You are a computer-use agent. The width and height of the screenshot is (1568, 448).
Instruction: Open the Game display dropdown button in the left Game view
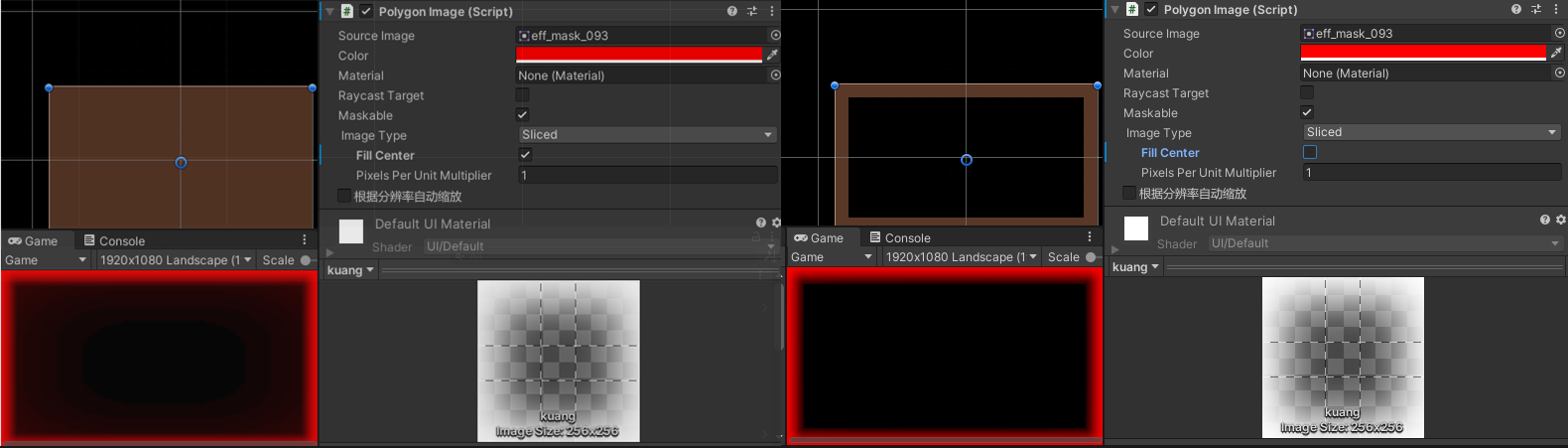pyautogui.click(x=46, y=260)
